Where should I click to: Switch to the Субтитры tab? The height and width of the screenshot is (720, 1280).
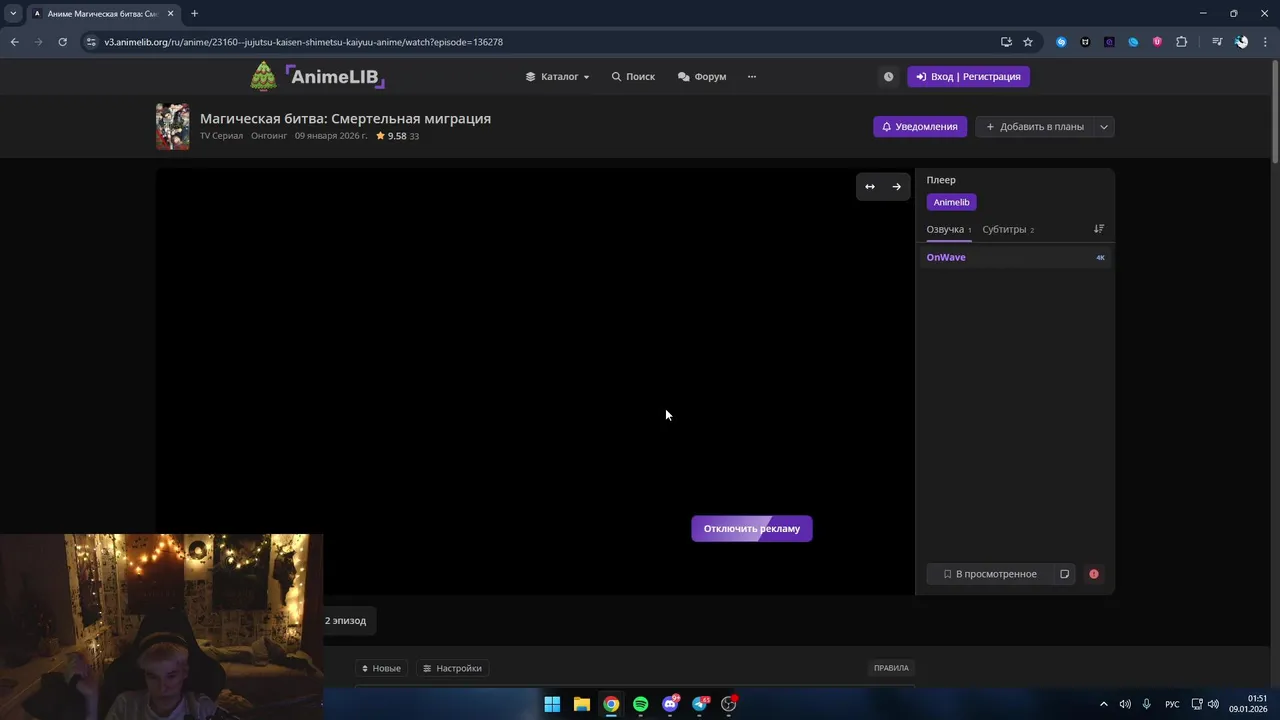pyautogui.click(x=1008, y=230)
